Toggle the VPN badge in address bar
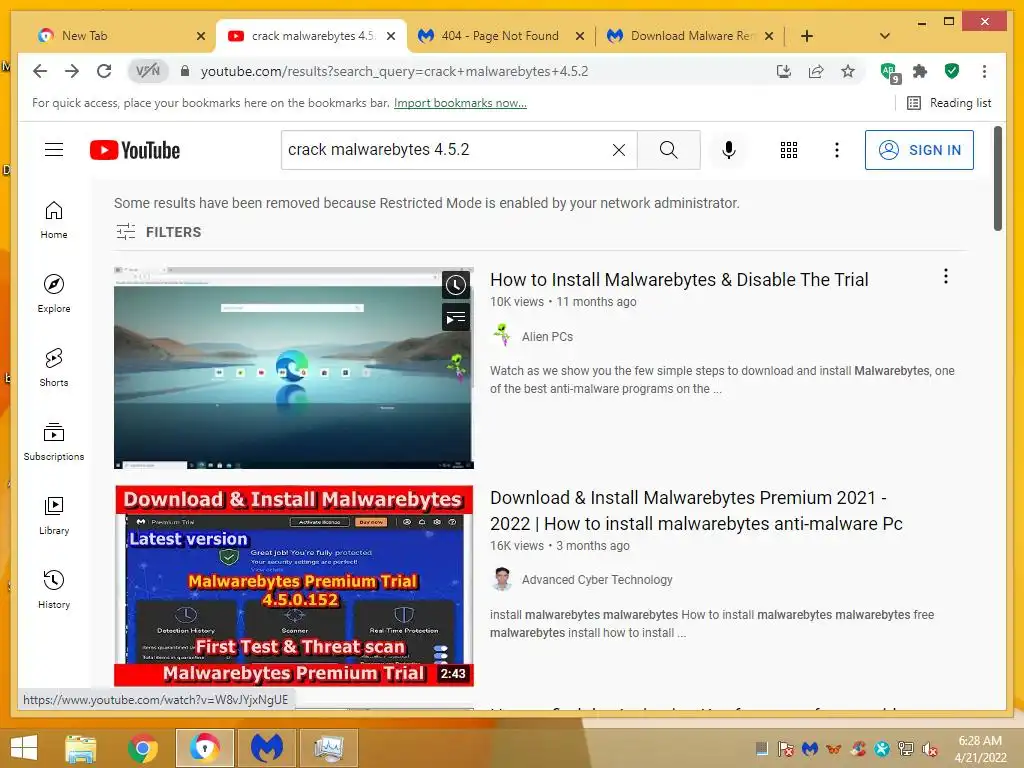The width and height of the screenshot is (1024, 768). tap(148, 71)
